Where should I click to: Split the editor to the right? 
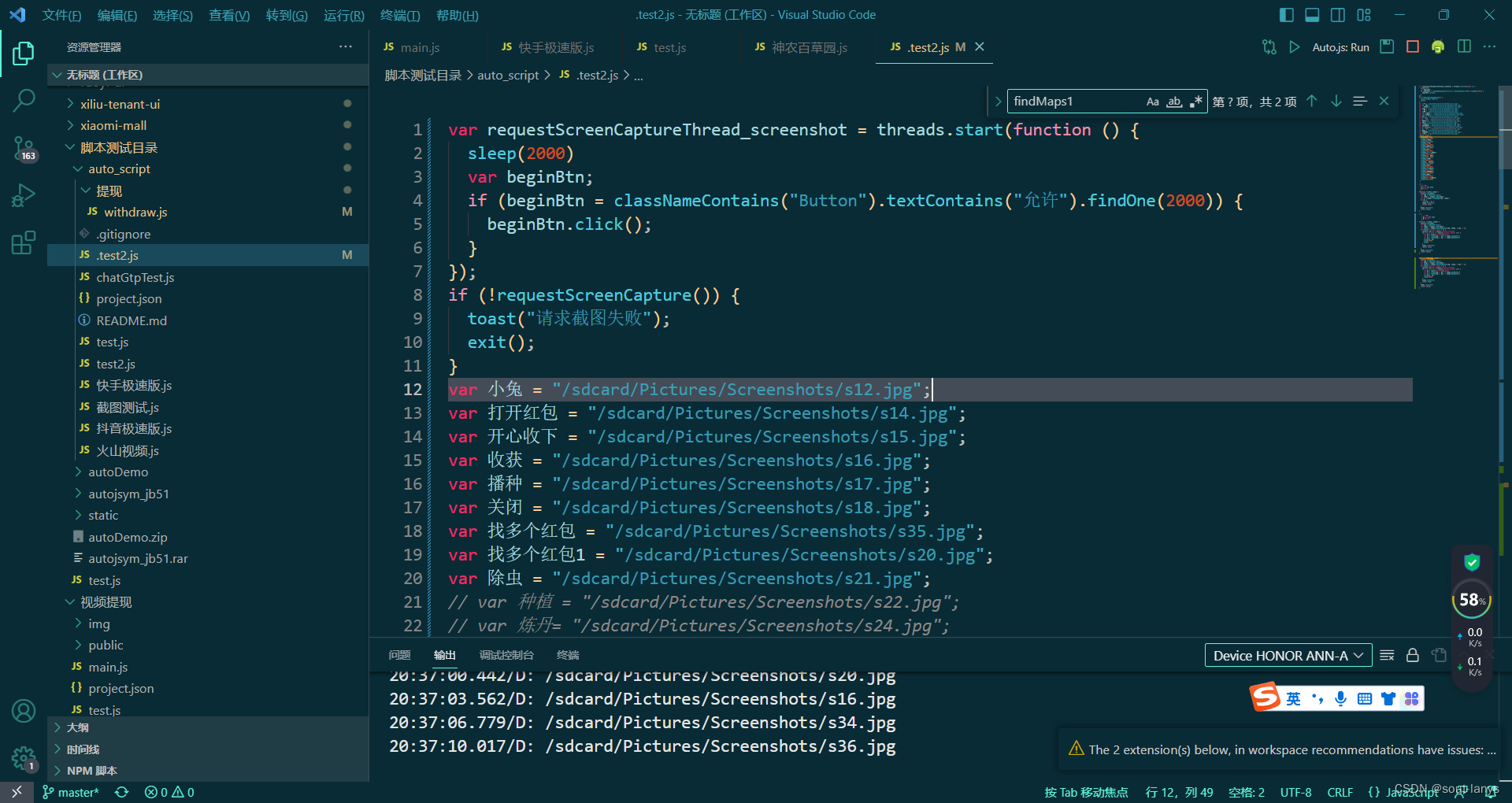1464,47
